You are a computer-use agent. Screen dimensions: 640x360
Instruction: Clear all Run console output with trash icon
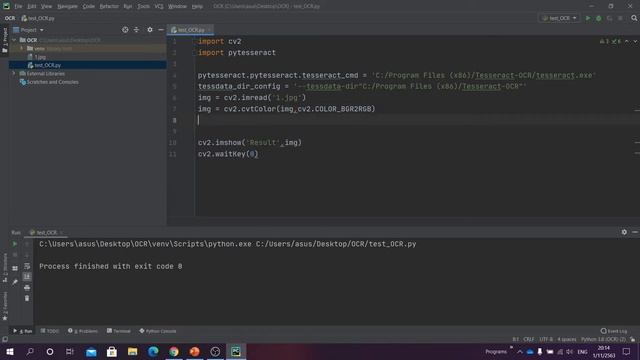[x=27, y=298]
